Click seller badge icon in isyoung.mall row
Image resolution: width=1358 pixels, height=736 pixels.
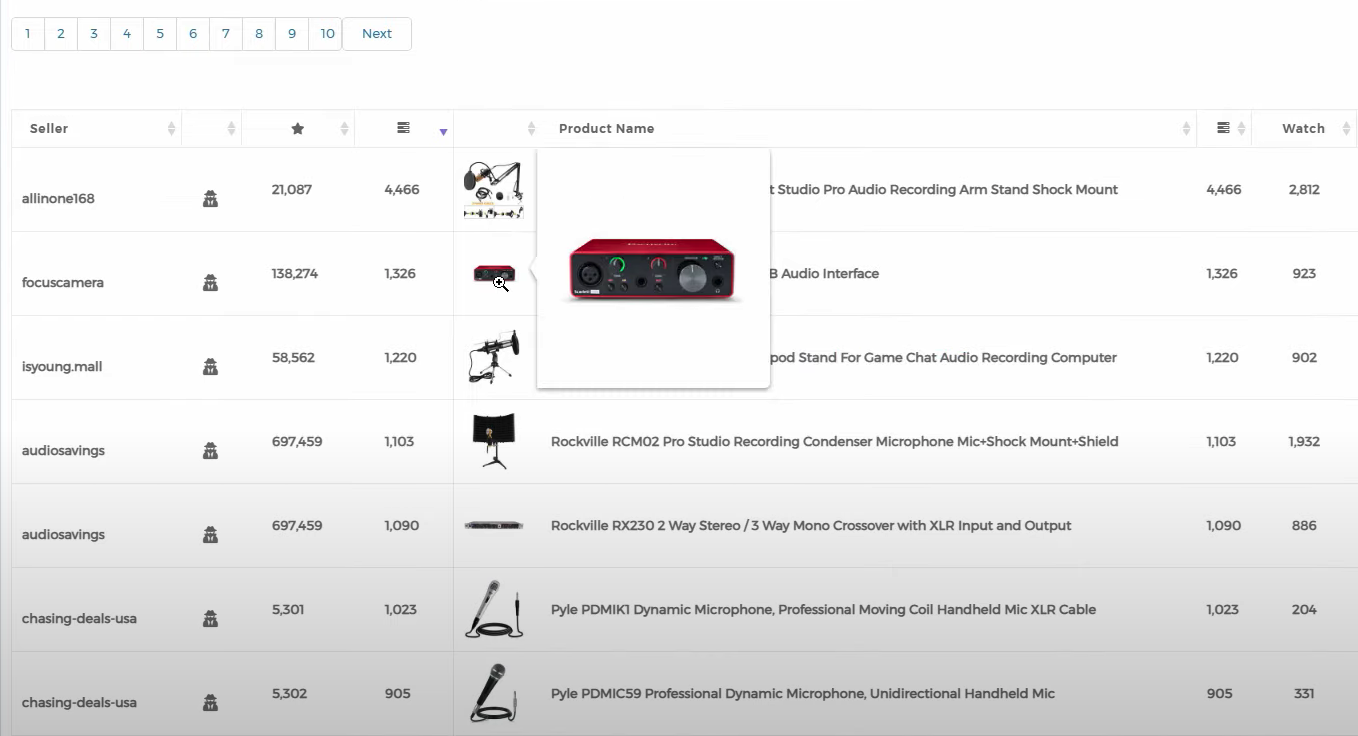210,367
